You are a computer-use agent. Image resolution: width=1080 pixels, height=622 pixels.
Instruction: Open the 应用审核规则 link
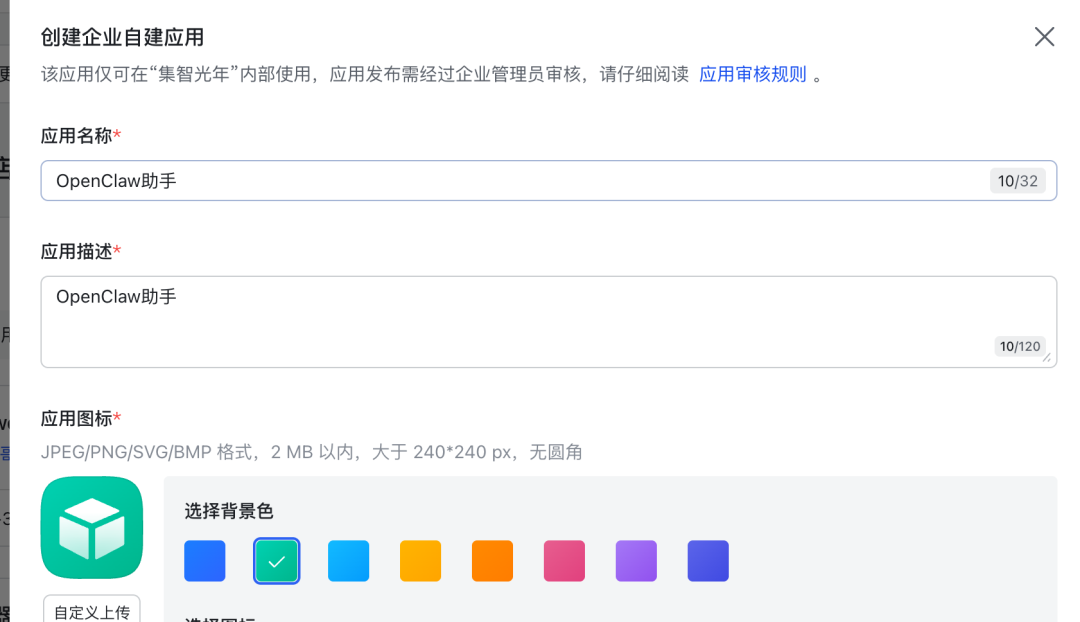pyautogui.click(x=752, y=75)
